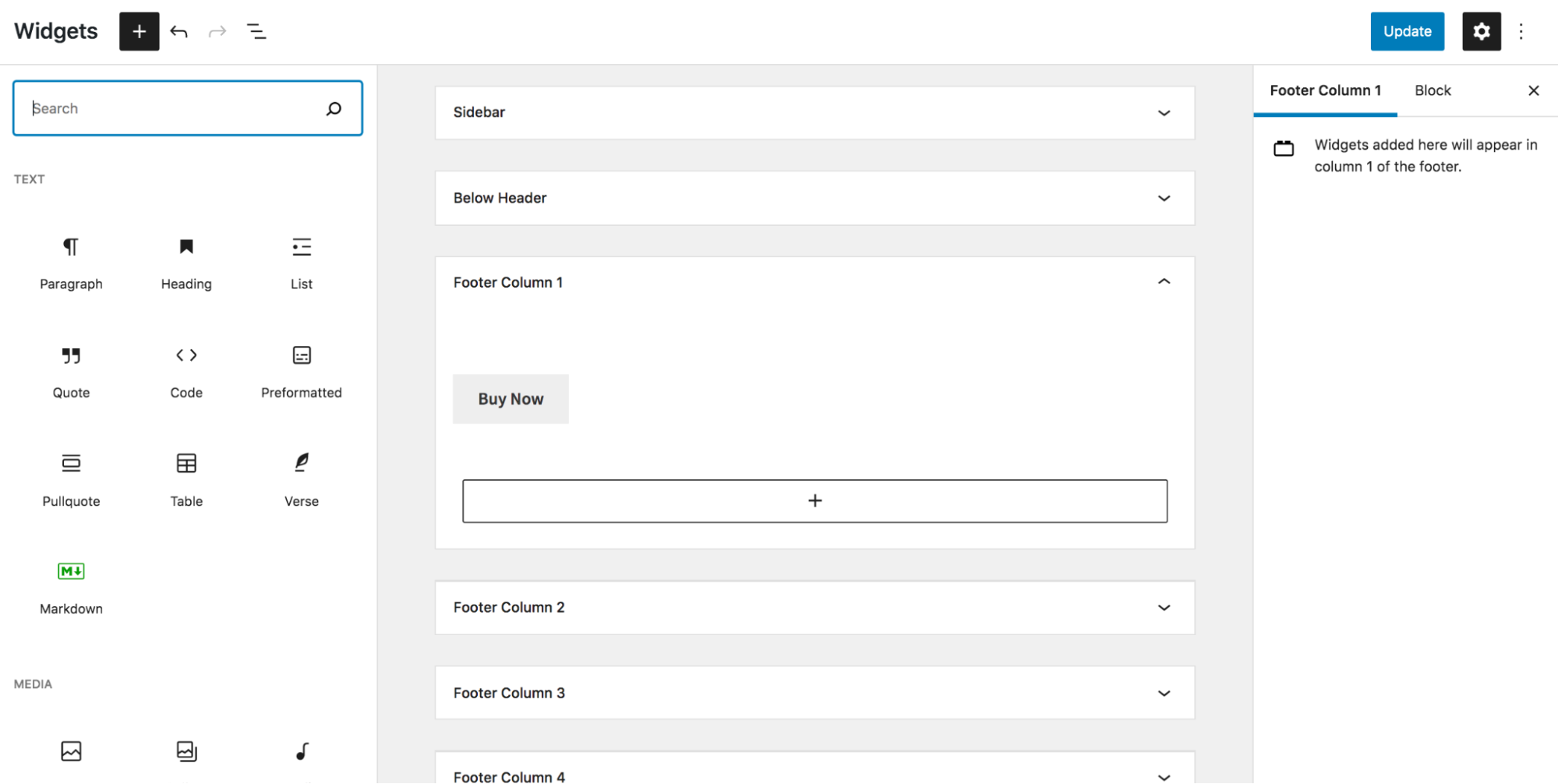
Task: Insert a Heading block
Action: 186,263
